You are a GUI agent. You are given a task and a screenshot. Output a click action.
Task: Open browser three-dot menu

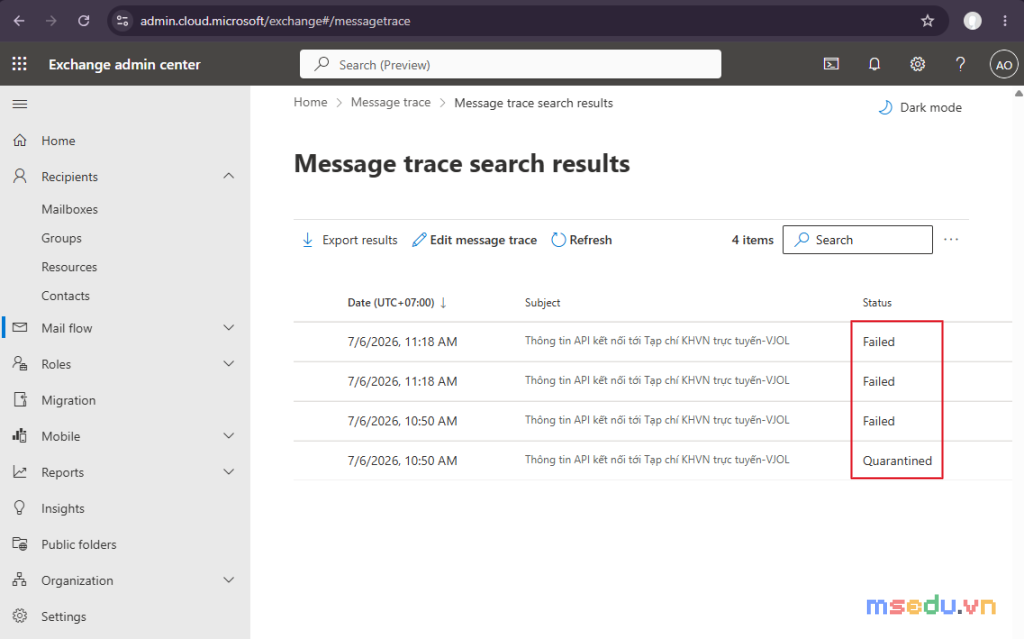[x=1005, y=21]
